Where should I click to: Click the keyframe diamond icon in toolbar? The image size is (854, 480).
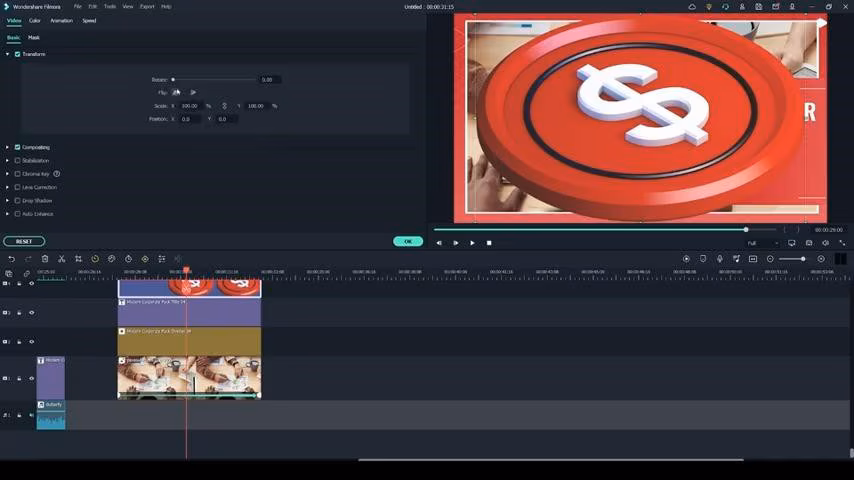(x=145, y=259)
